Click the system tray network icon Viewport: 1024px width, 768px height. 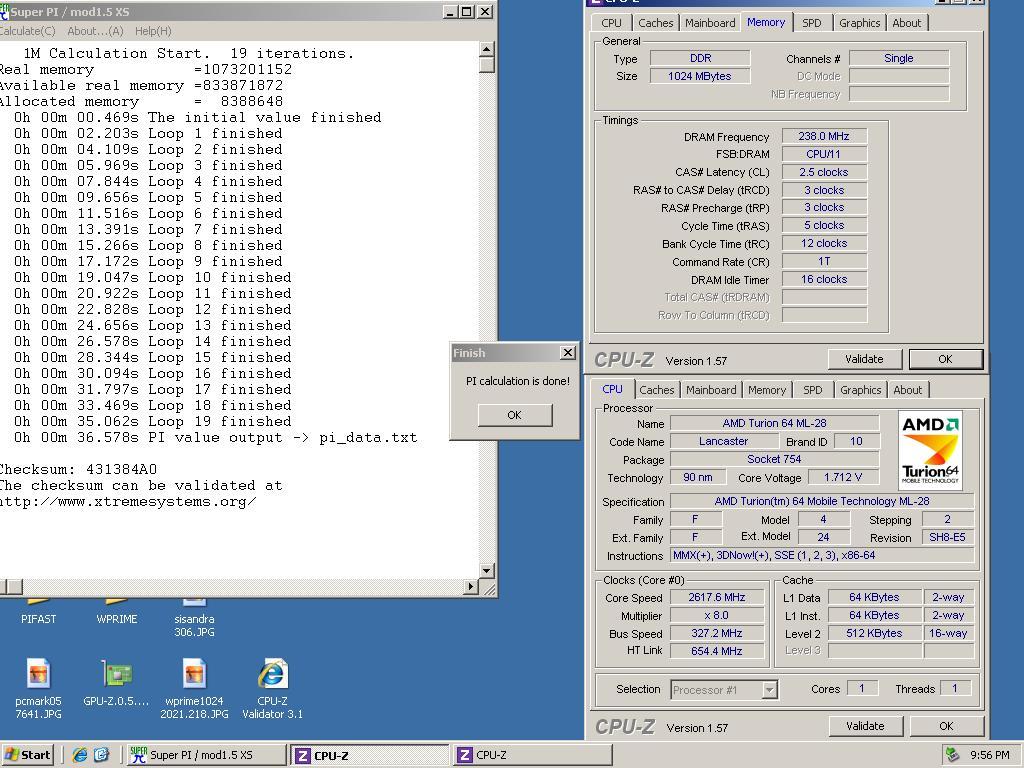coord(953,755)
